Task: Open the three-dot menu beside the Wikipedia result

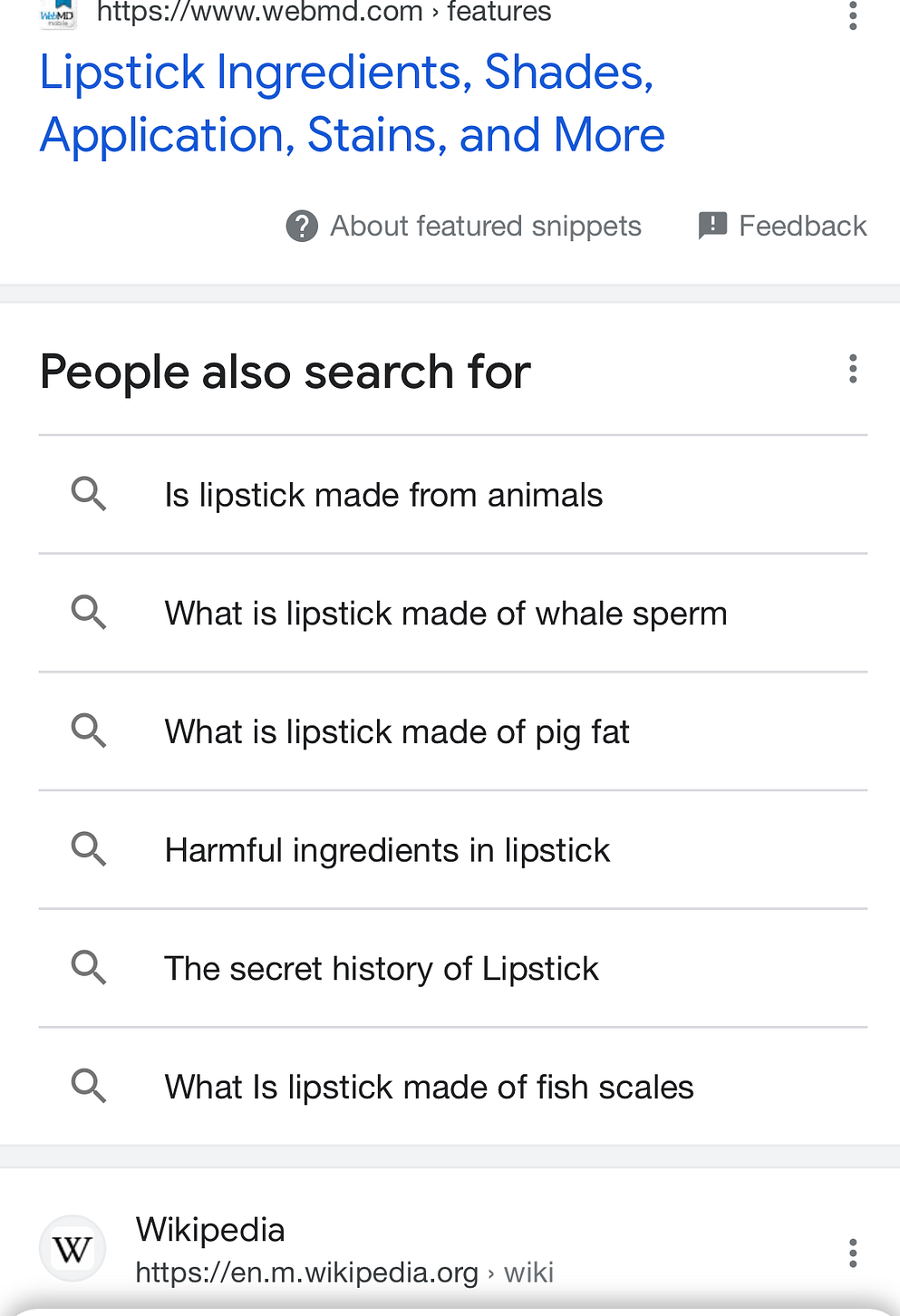Action: point(853,1253)
